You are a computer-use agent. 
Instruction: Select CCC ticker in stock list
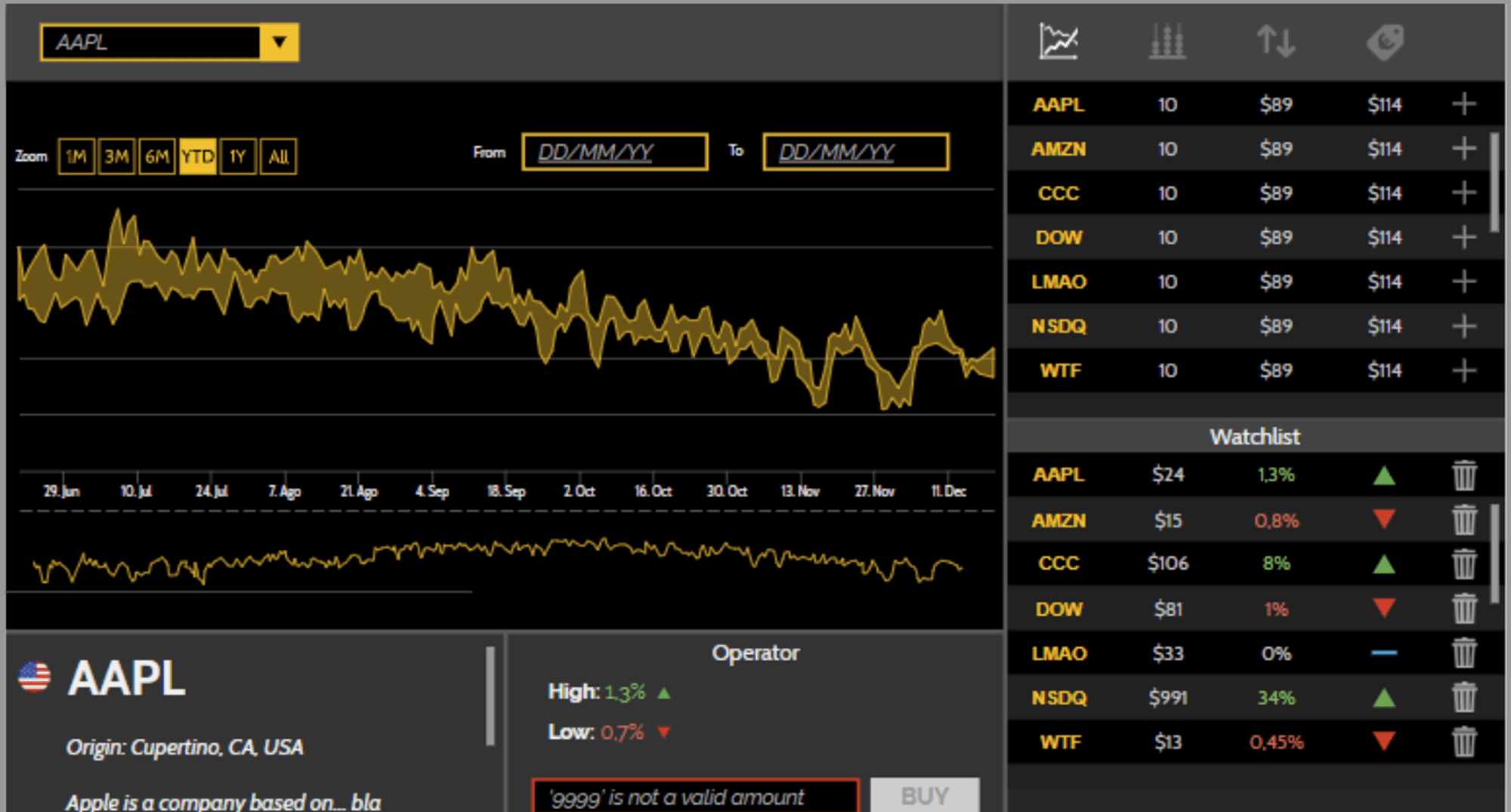click(1058, 193)
